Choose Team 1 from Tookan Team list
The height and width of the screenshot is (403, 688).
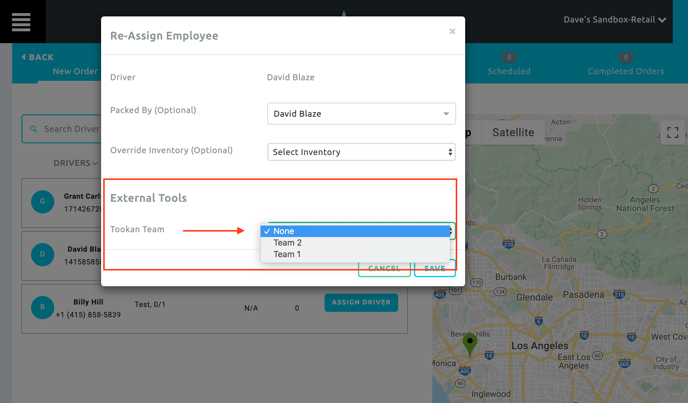[355, 254]
